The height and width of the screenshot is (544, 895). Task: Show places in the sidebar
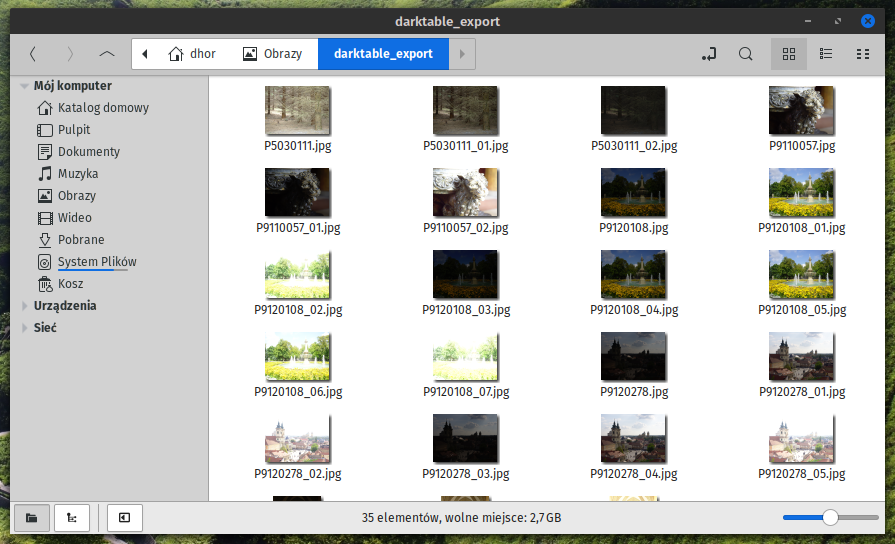[32, 518]
